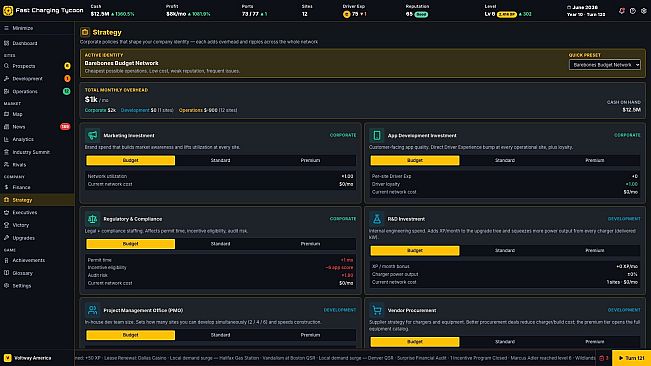Open the Rivals page

click(37, 165)
